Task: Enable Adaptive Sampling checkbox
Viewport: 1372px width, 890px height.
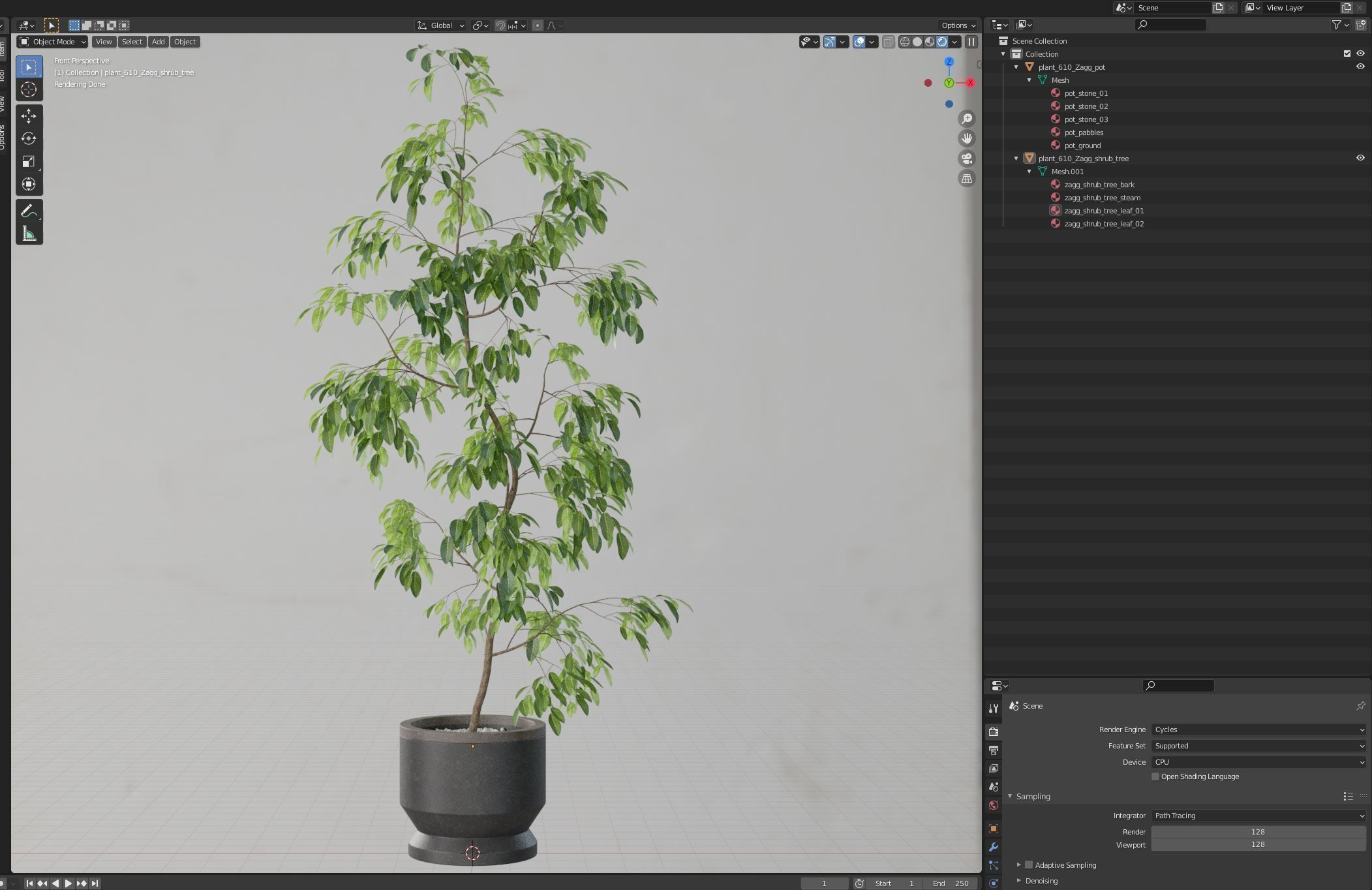Action: (1029, 865)
